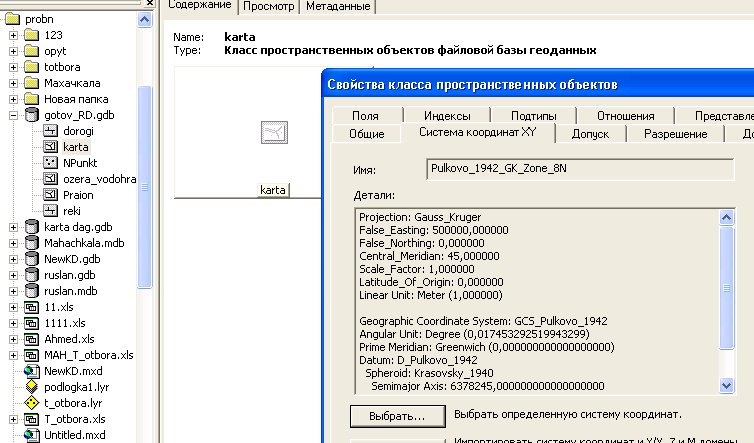Click the Махачкала folder icon
Image resolution: width=754 pixels, height=443 pixels.
pos(32,83)
